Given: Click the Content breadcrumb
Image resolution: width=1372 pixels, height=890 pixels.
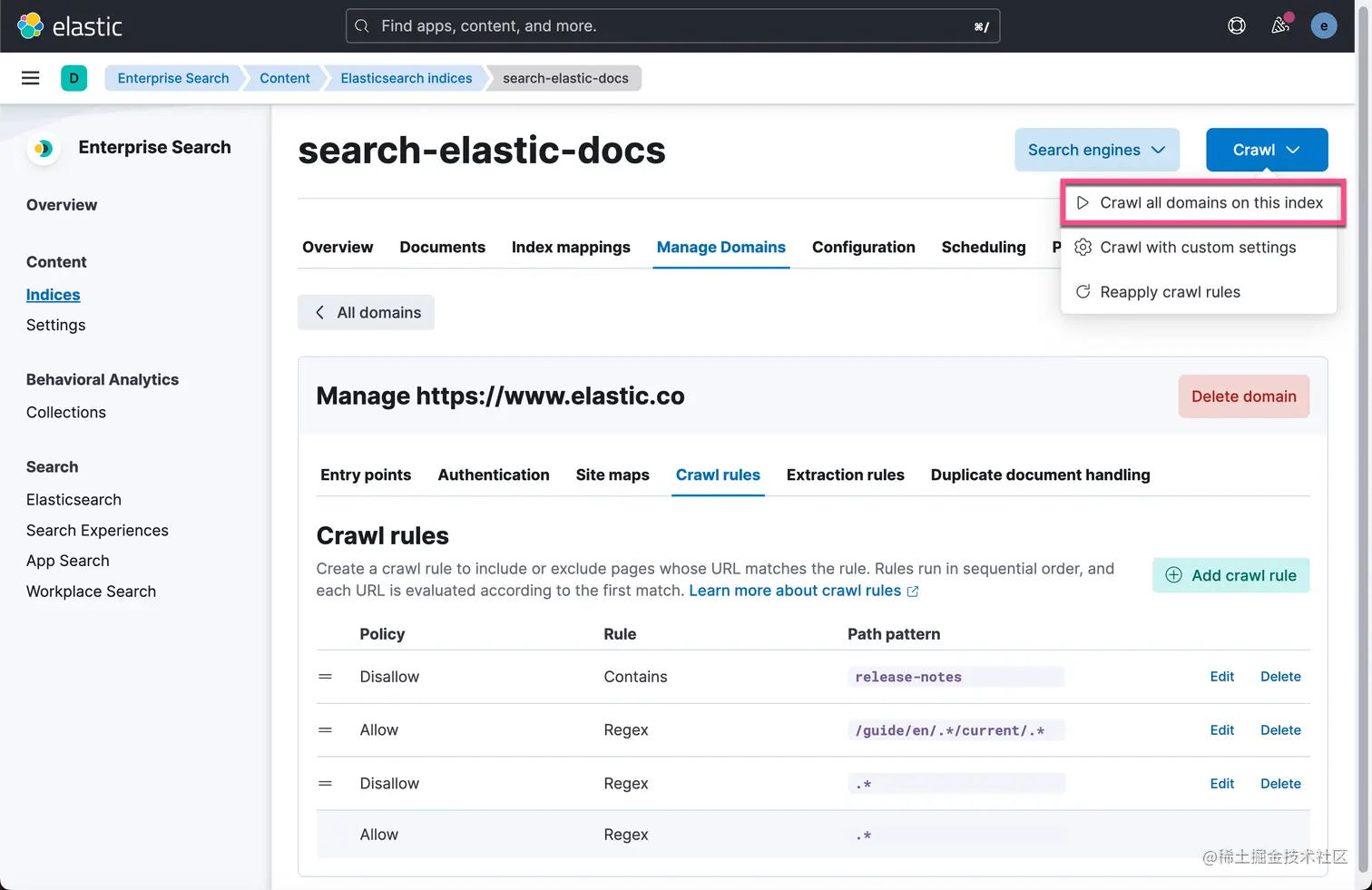Looking at the screenshot, I should (x=285, y=78).
